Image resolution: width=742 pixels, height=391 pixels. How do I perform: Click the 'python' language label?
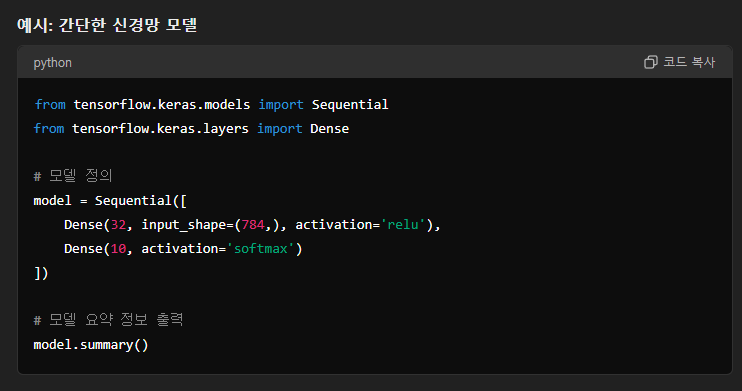53,62
